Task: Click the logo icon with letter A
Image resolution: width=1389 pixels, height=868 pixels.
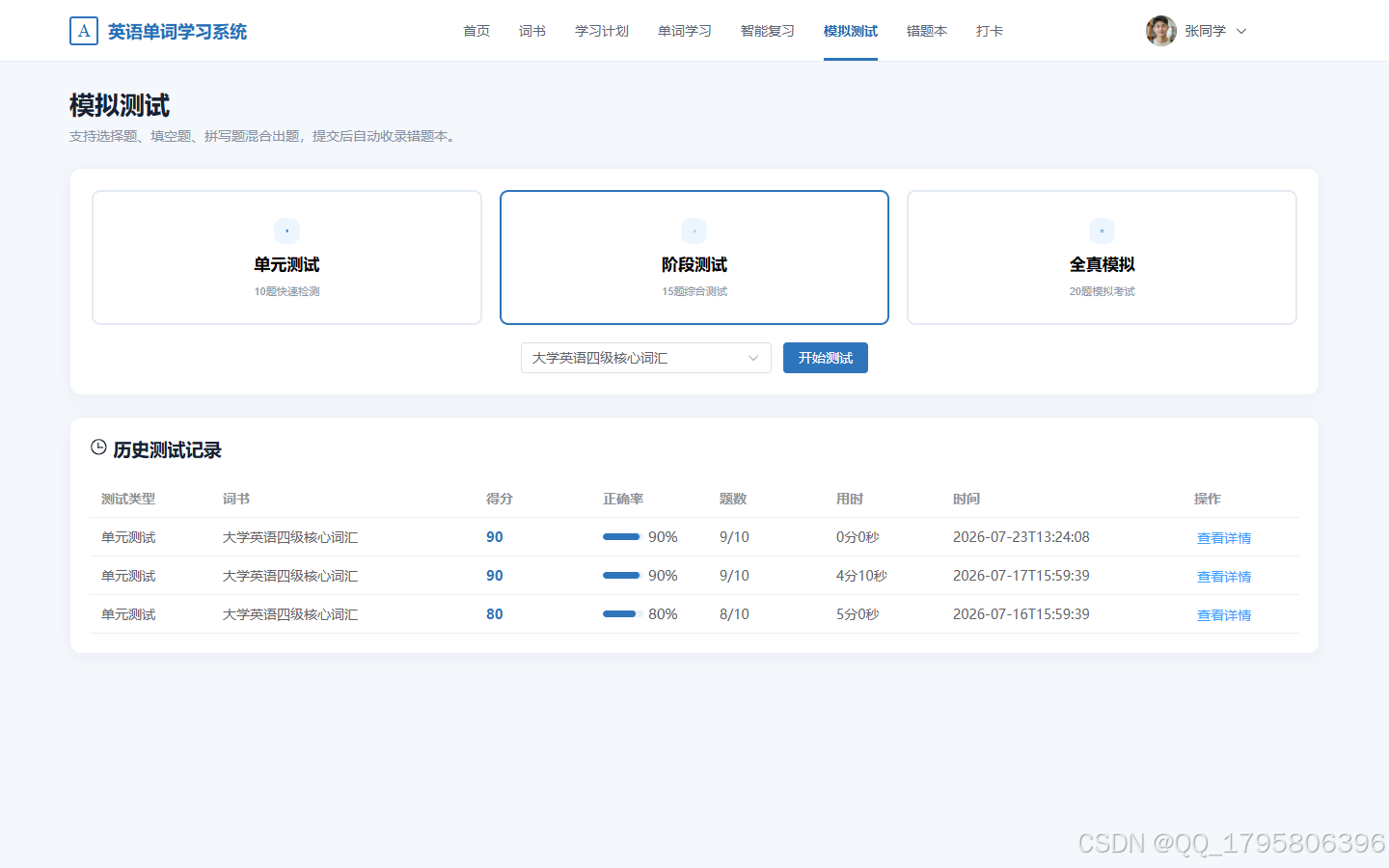Action: pyautogui.click(x=84, y=31)
